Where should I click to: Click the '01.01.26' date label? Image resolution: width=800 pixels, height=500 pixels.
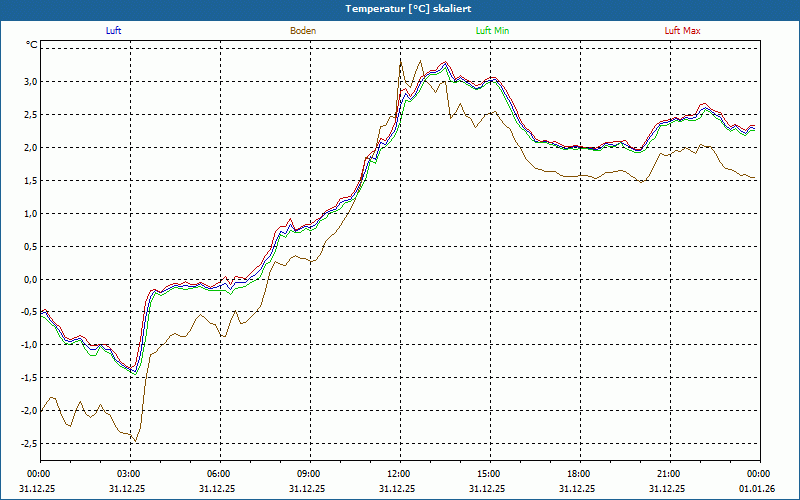(757, 488)
